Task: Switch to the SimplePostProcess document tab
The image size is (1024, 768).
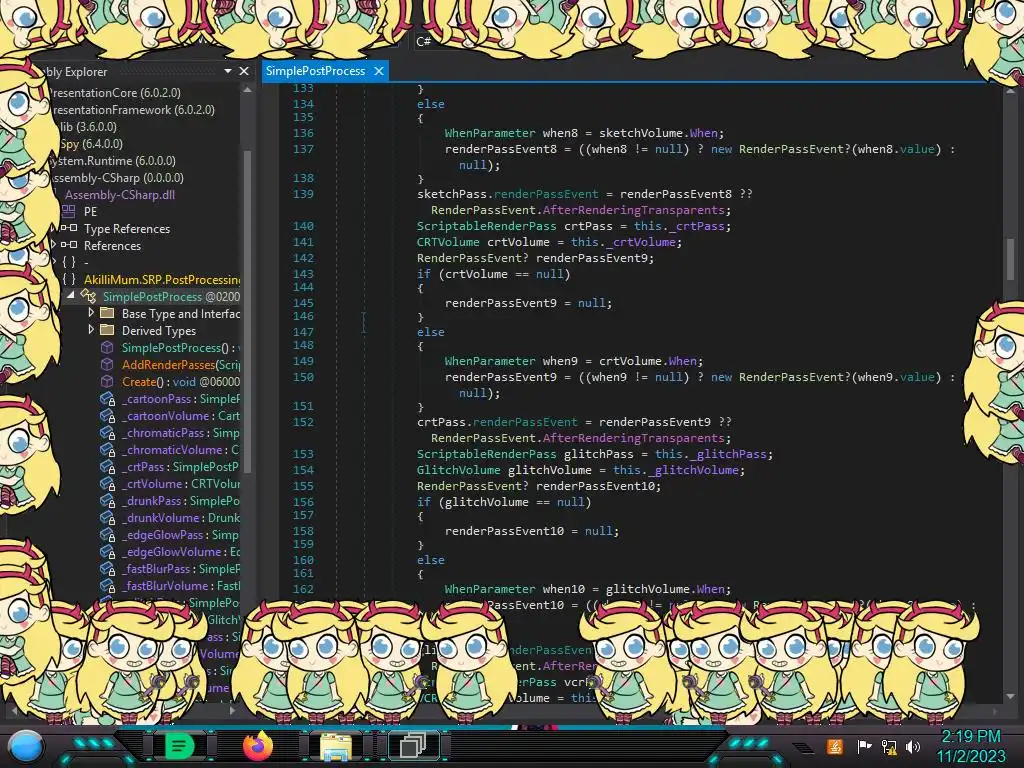Action: (x=315, y=71)
